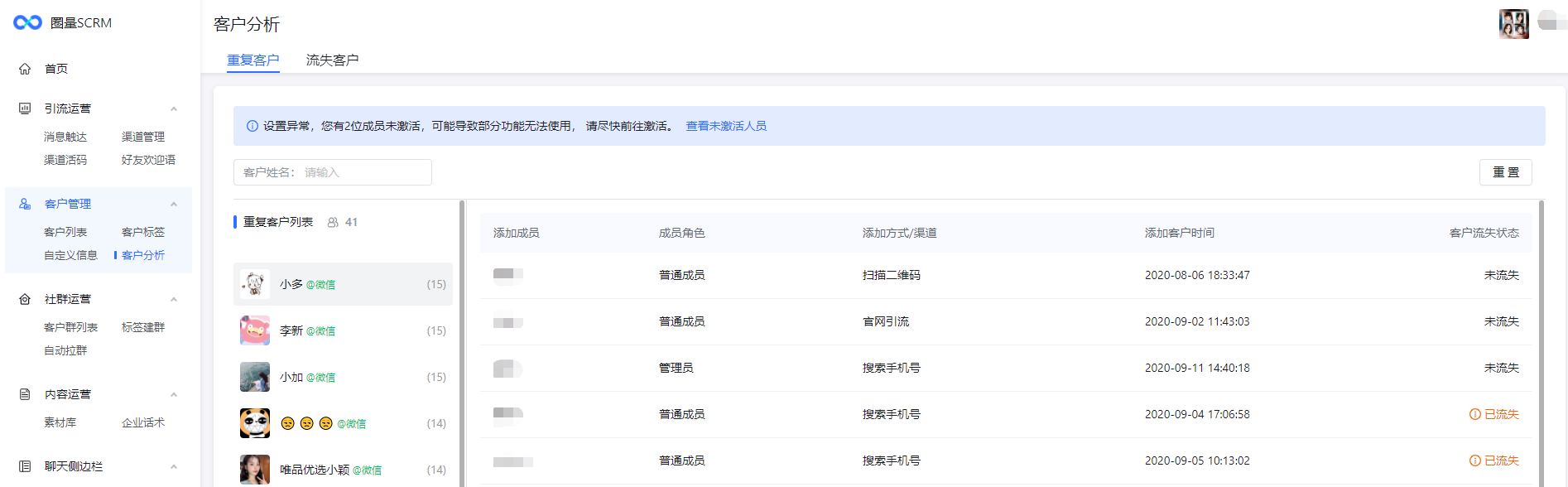Viewport: 1568px width, 487px height.
Task: Click the customer list vertical scrollbar
Action: pyautogui.click(x=462, y=343)
